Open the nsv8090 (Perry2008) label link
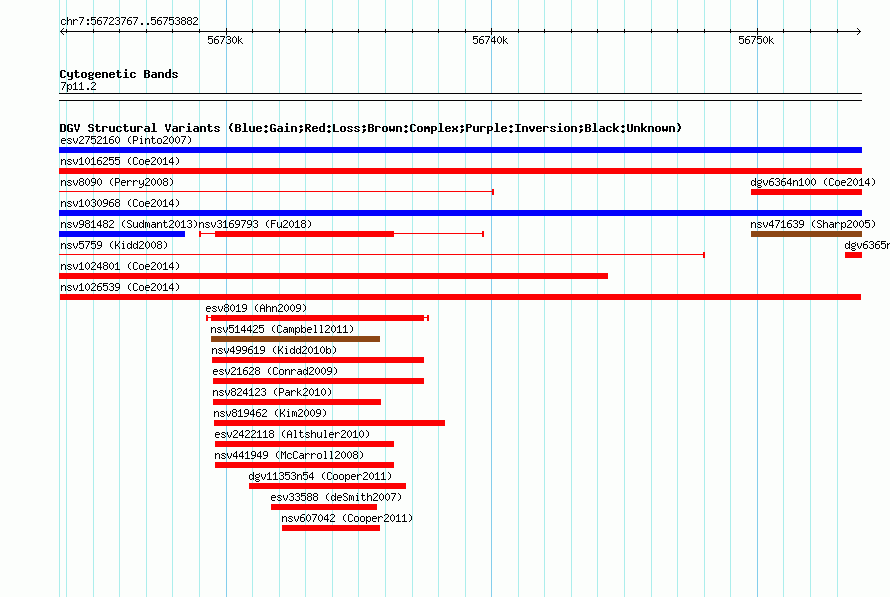Image resolution: width=890 pixels, height=597 pixels. 117,182
